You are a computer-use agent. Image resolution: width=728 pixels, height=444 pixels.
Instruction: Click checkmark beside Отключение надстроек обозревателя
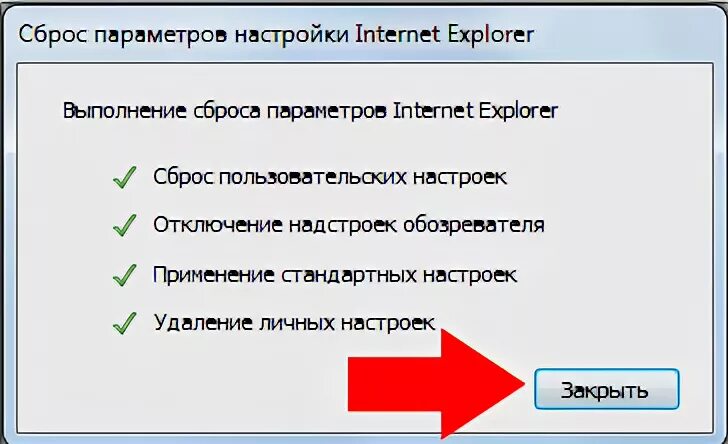(124, 225)
